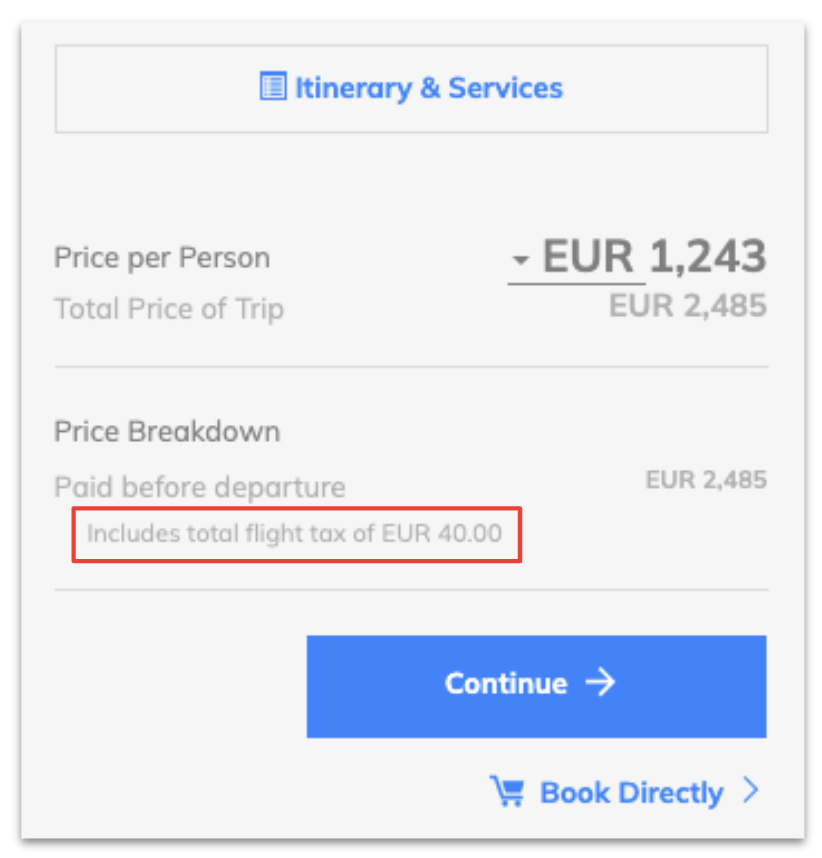Click the EUR 2,485 paid before departure amount

(x=706, y=480)
